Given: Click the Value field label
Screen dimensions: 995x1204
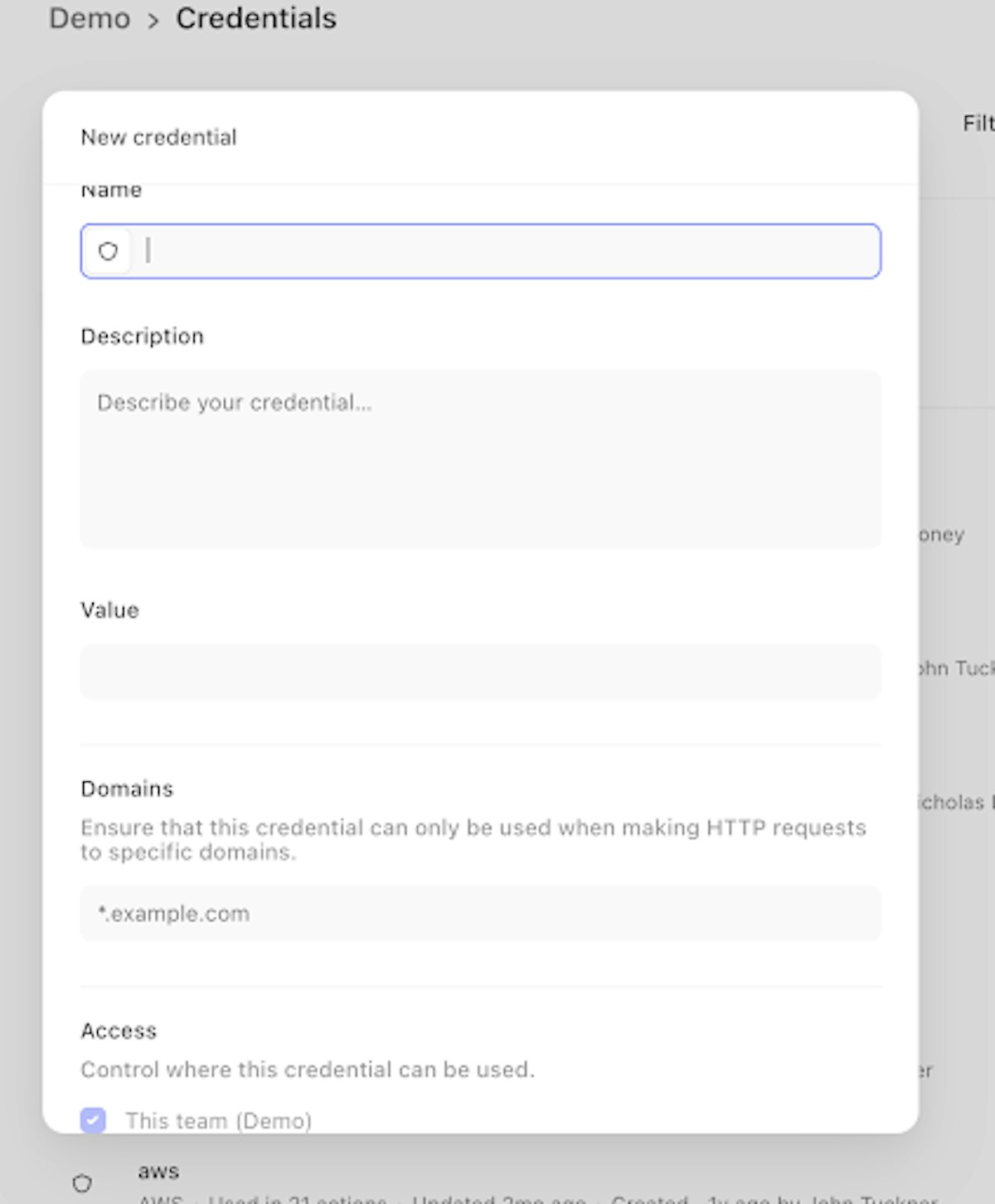Looking at the screenshot, I should click(109, 610).
